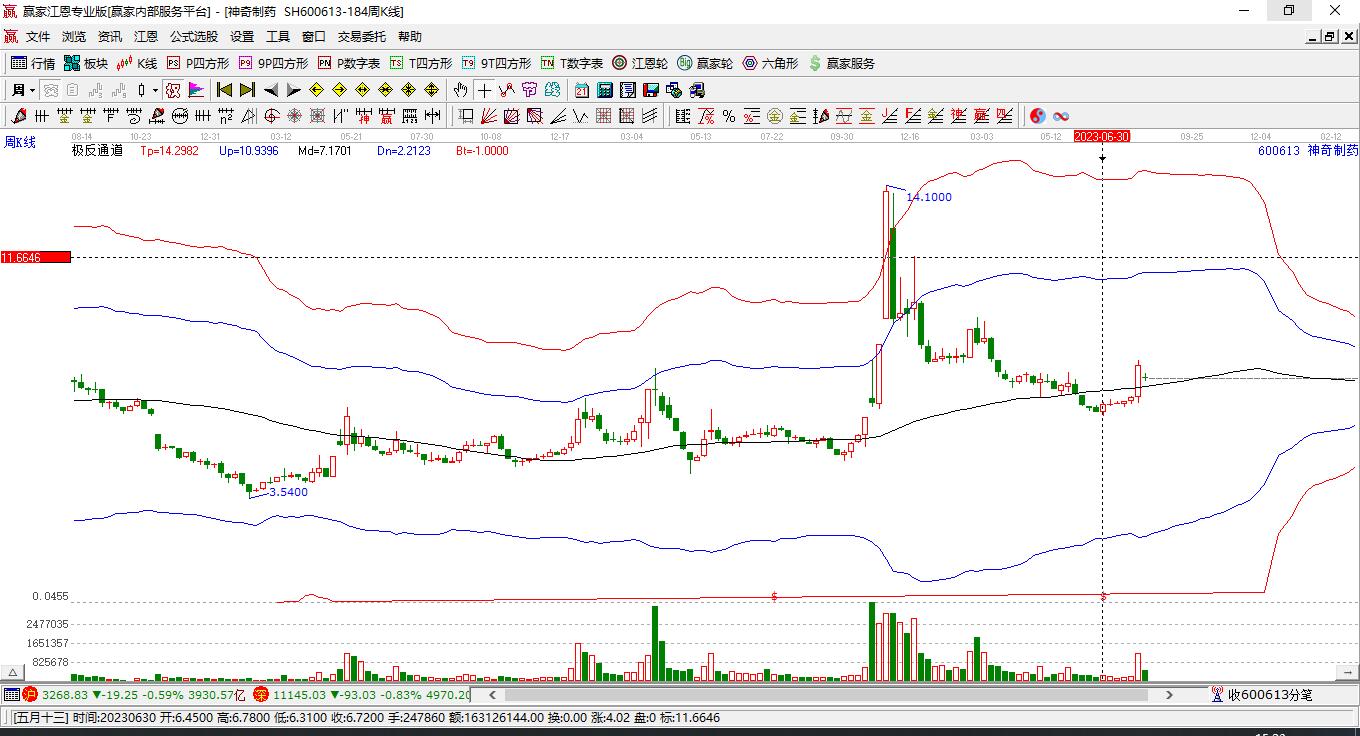Open the 文件 menu
Viewport: 1360px width, 736px height.
(x=38, y=37)
